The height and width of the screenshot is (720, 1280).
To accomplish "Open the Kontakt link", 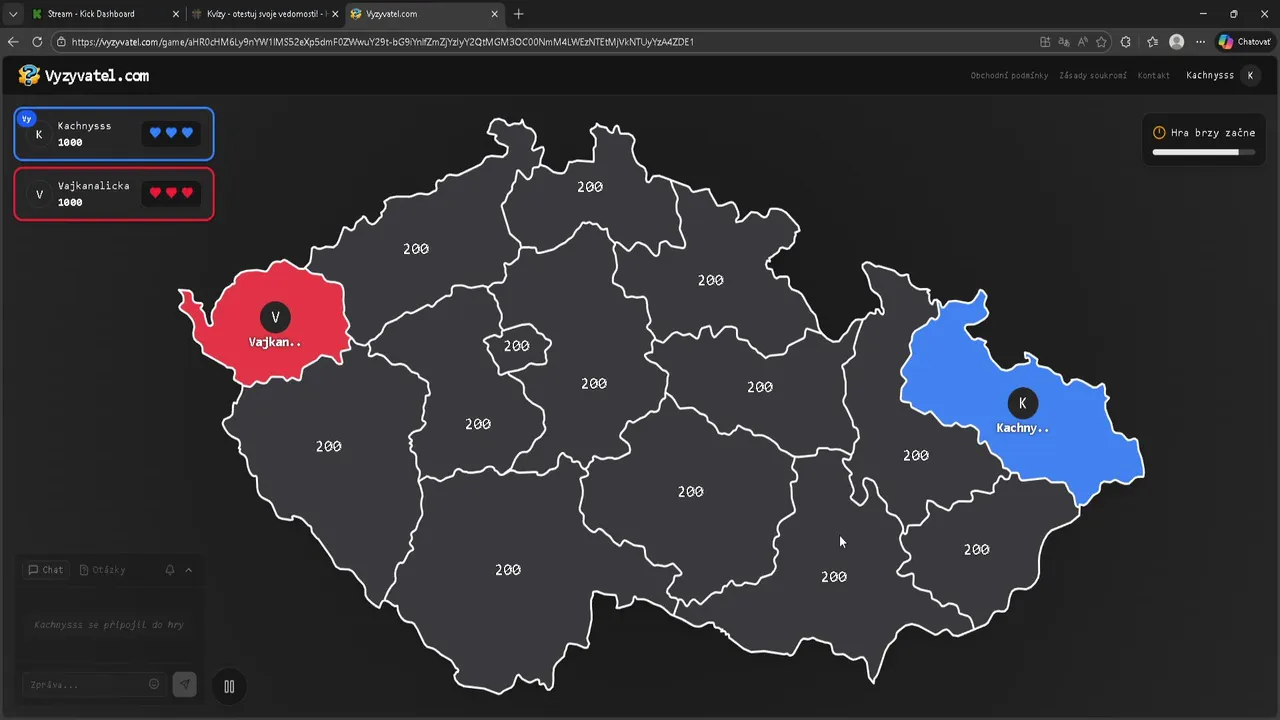I will coord(1154,76).
